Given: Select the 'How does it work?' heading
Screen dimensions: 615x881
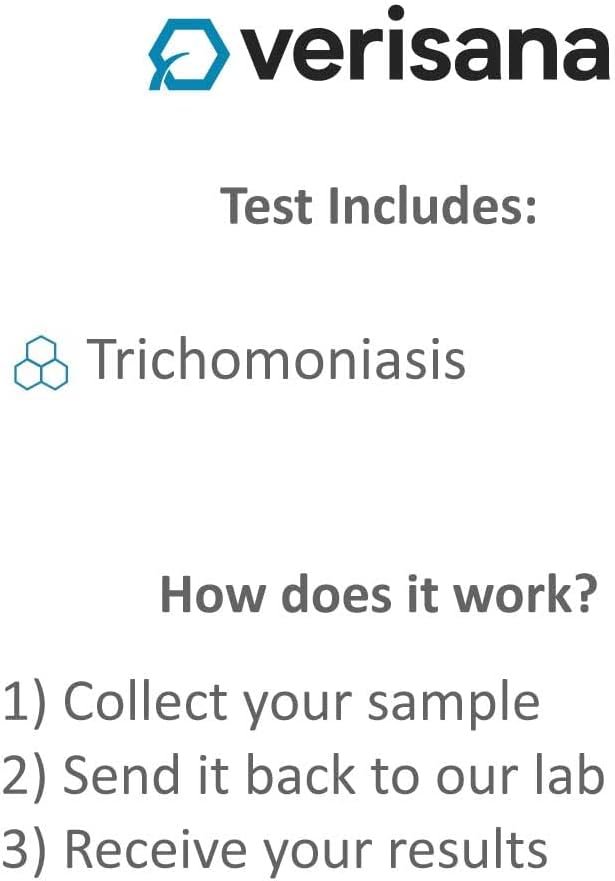Looking at the screenshot, I should click(x=379, y=595).
